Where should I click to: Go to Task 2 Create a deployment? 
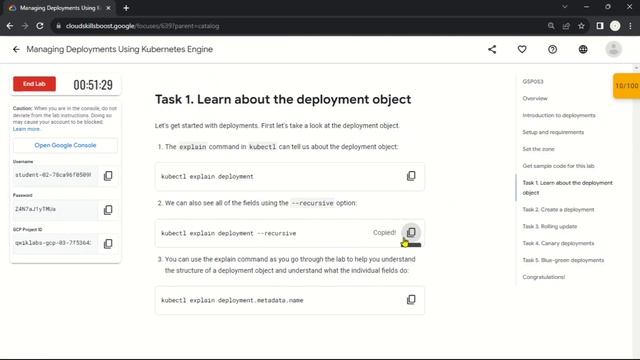[x=558, y=209]
